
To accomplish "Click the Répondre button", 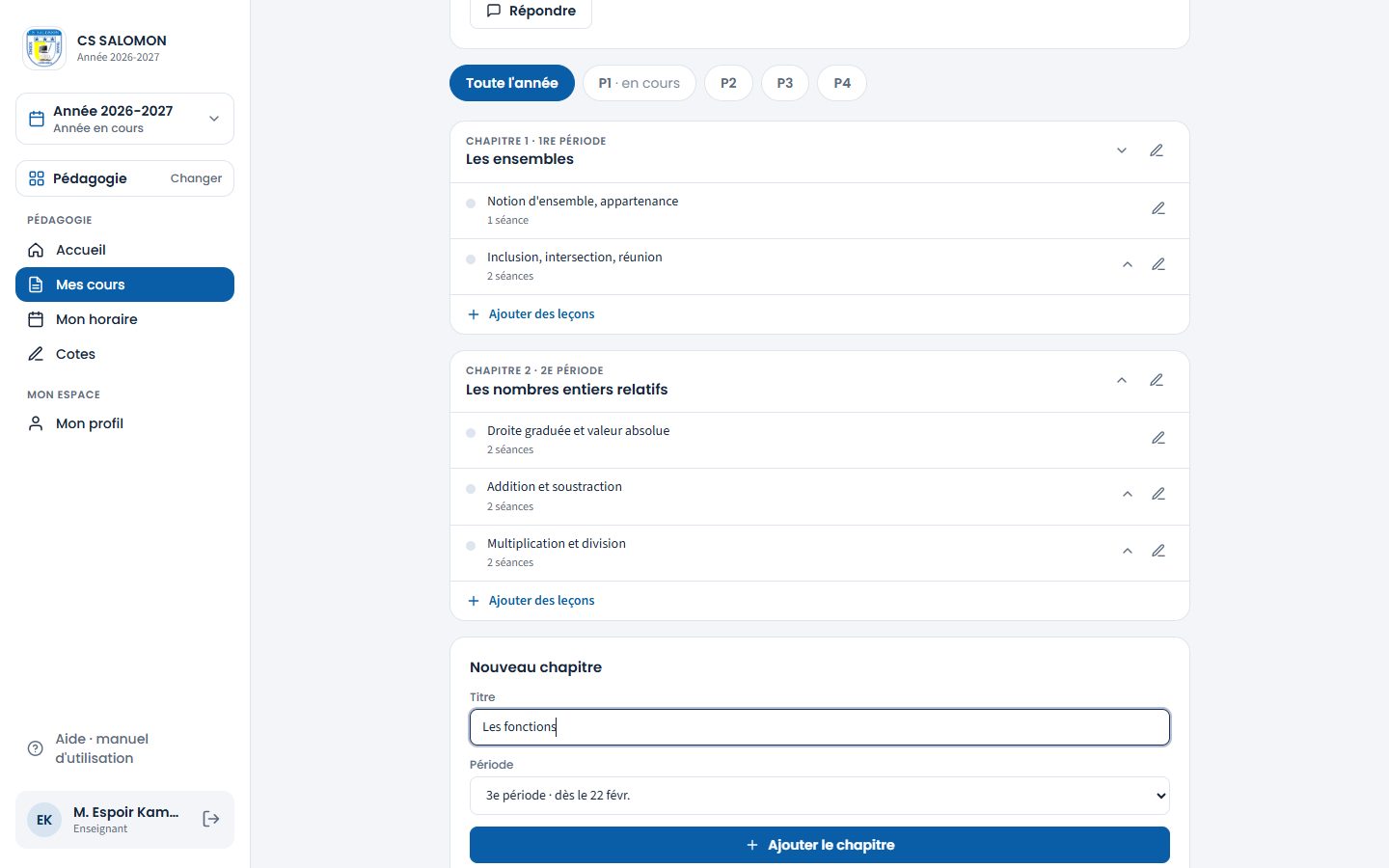I will [x=531, y=12].
